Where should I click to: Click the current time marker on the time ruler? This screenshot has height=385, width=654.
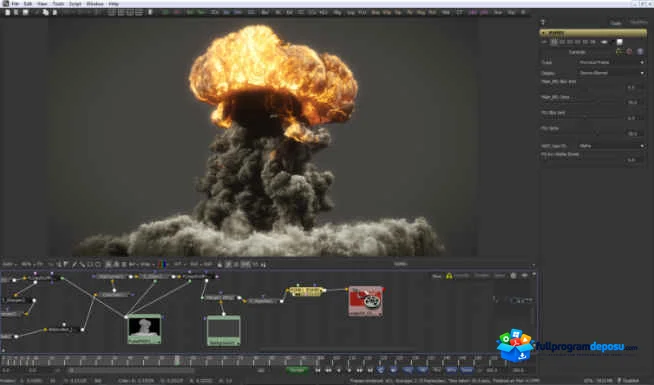click(177, 360)
